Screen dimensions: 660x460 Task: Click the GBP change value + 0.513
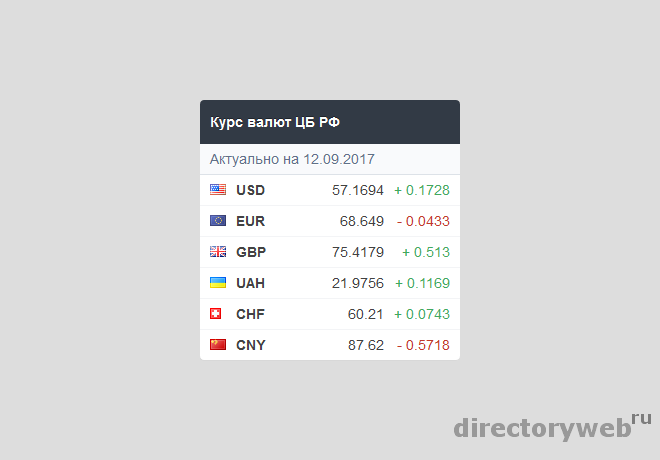point(426,252)
